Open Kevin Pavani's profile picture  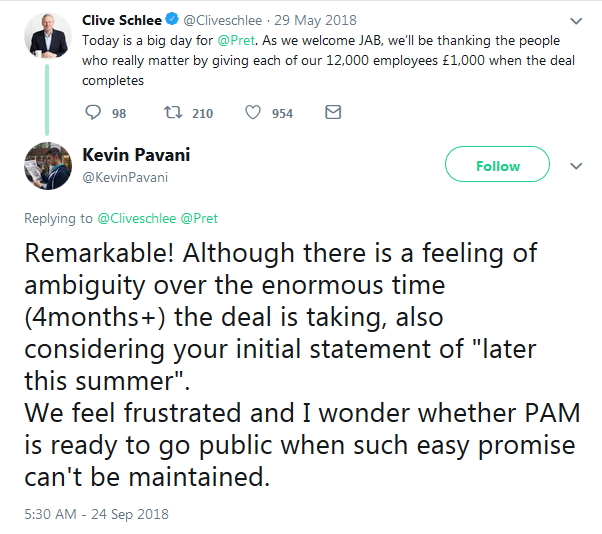pyautogui.click(x=47, y=165)
